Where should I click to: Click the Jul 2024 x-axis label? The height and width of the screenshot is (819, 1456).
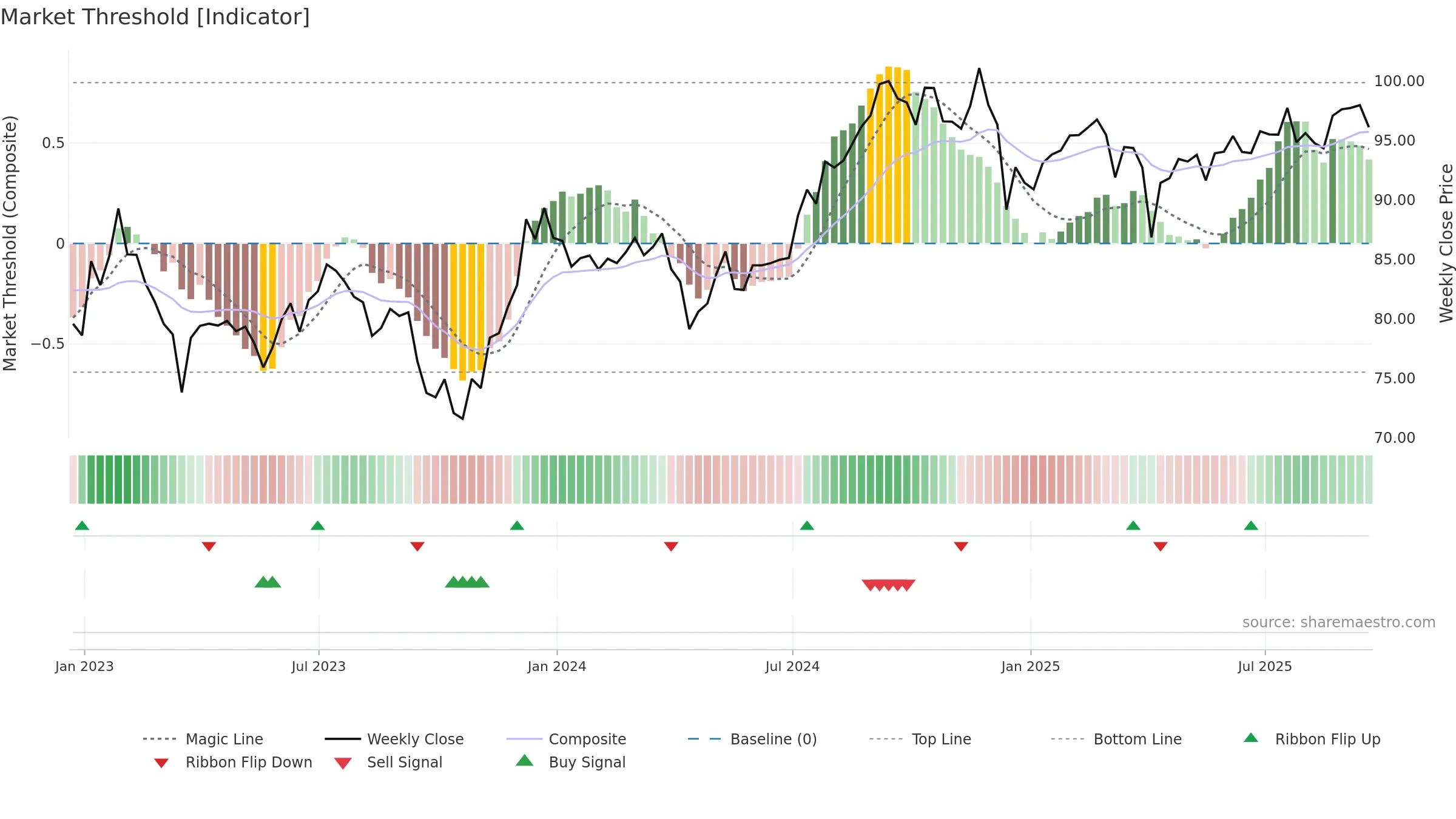(792, 667)
